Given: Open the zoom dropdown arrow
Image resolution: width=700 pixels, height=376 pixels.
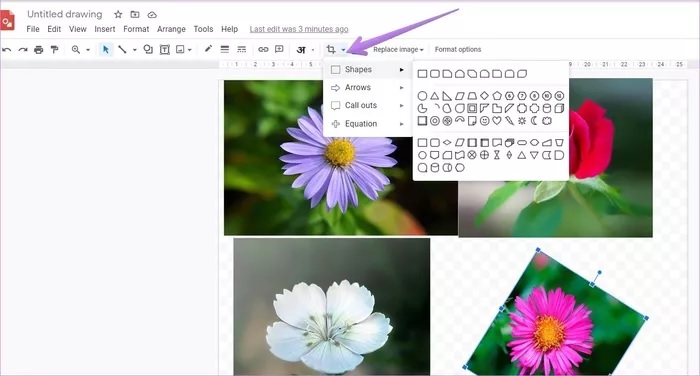Looking at the screenshot, I should point(88,50).
